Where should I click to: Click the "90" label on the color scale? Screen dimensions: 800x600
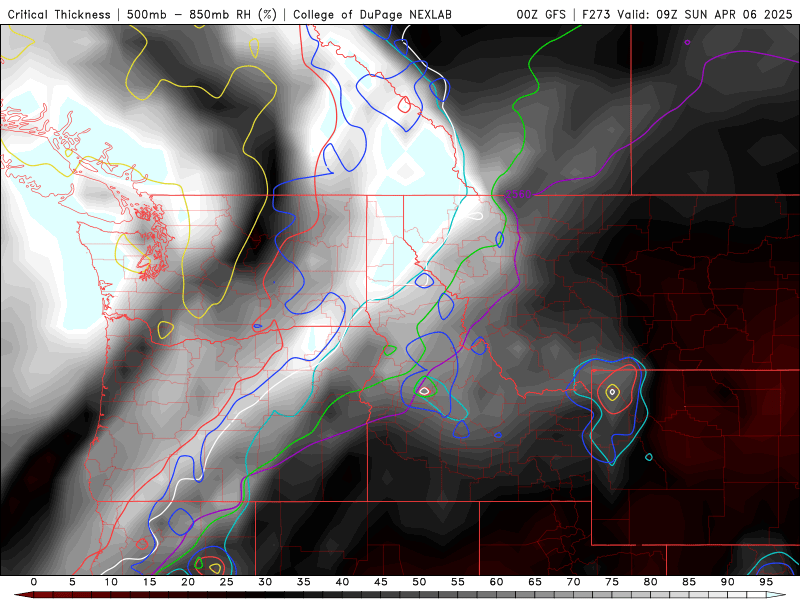[728, 582]
